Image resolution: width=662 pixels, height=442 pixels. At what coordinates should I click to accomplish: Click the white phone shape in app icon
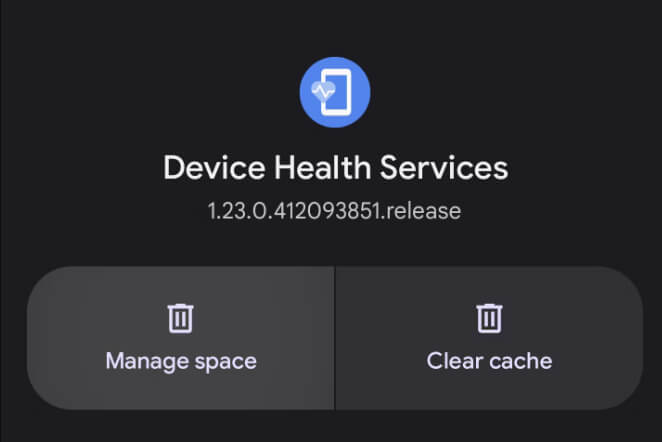click(336, 92)
